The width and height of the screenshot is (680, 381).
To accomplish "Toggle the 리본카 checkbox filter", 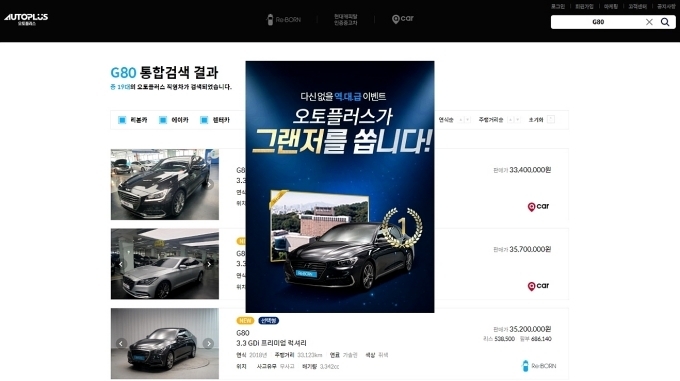I will pos(122,120).
